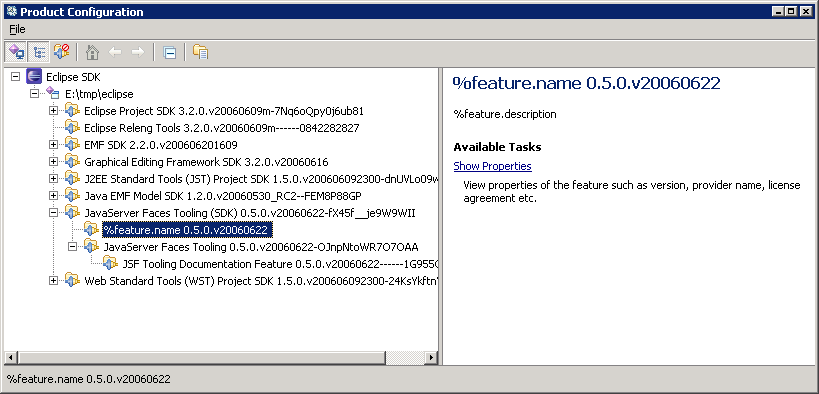This screenshot has height=394, width=819.
Task: Click the install site icon beside E:\tmp\eclipse
Action: [x=53, y=94]
